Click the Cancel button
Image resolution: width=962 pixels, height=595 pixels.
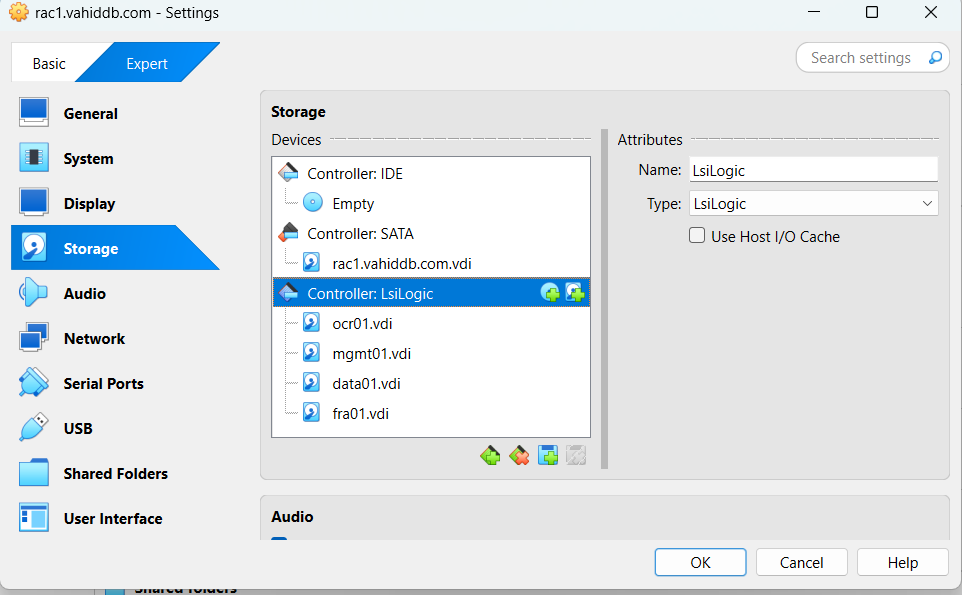(801, 562)
